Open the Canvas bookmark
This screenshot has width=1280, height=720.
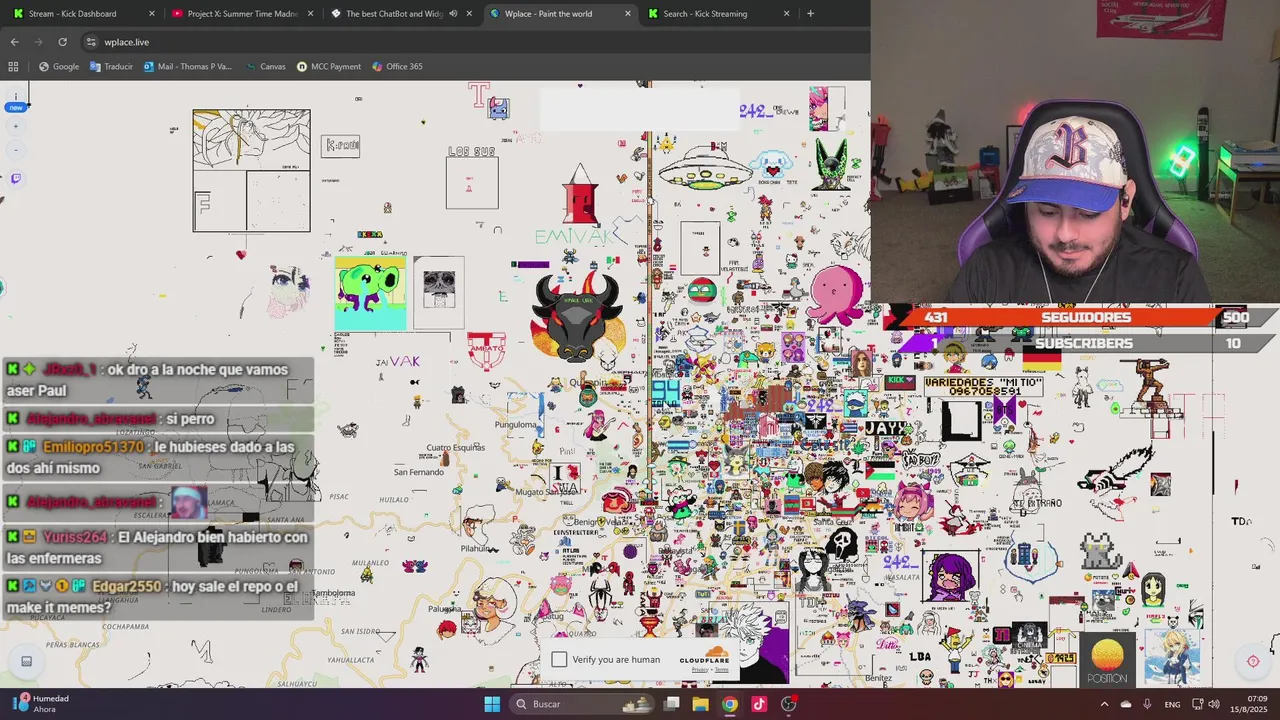click(265, 66)
